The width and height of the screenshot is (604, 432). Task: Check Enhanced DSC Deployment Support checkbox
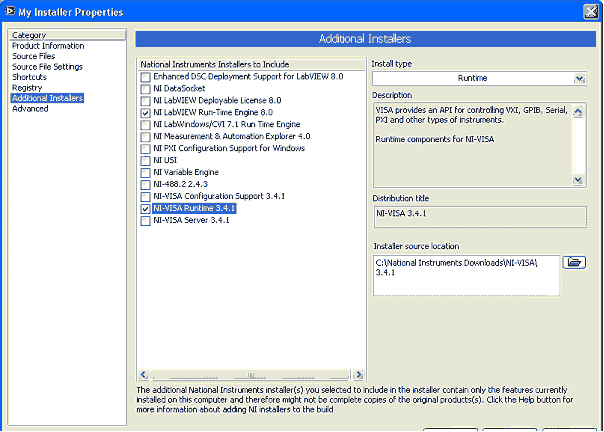(145, 77)
